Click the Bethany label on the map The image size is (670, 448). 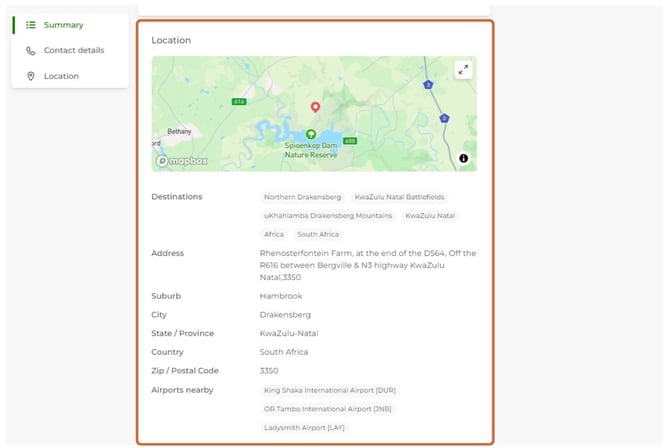click(179, 131)
